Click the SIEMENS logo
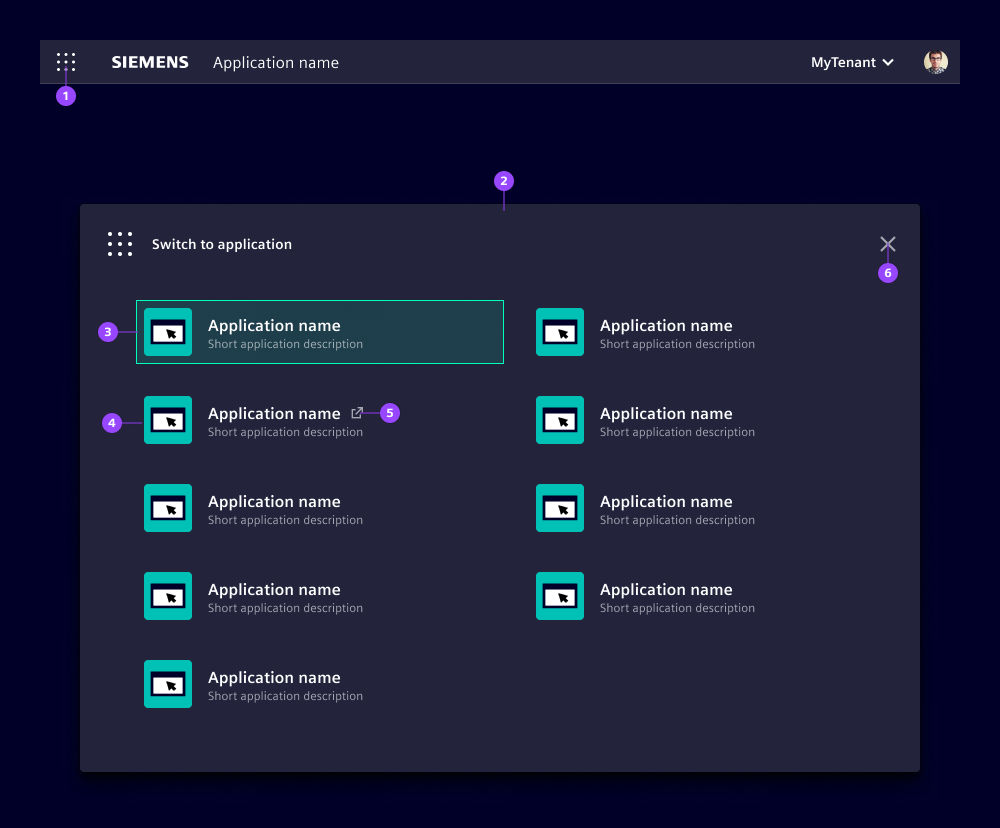Viewport: 1000px width, 828px height. point(150,62)
